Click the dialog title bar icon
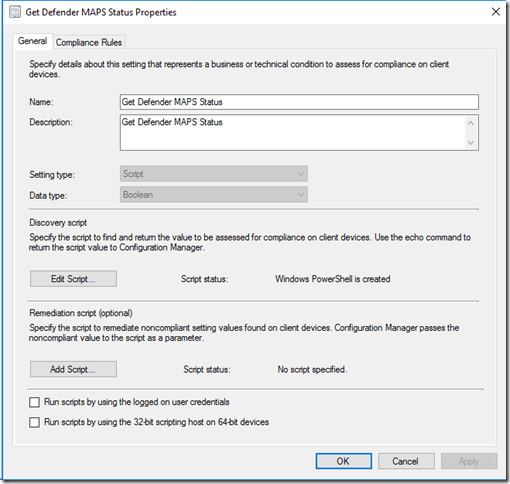Viewport: 510px width, 484px height. pyautogui.click(x=15, y=12)
